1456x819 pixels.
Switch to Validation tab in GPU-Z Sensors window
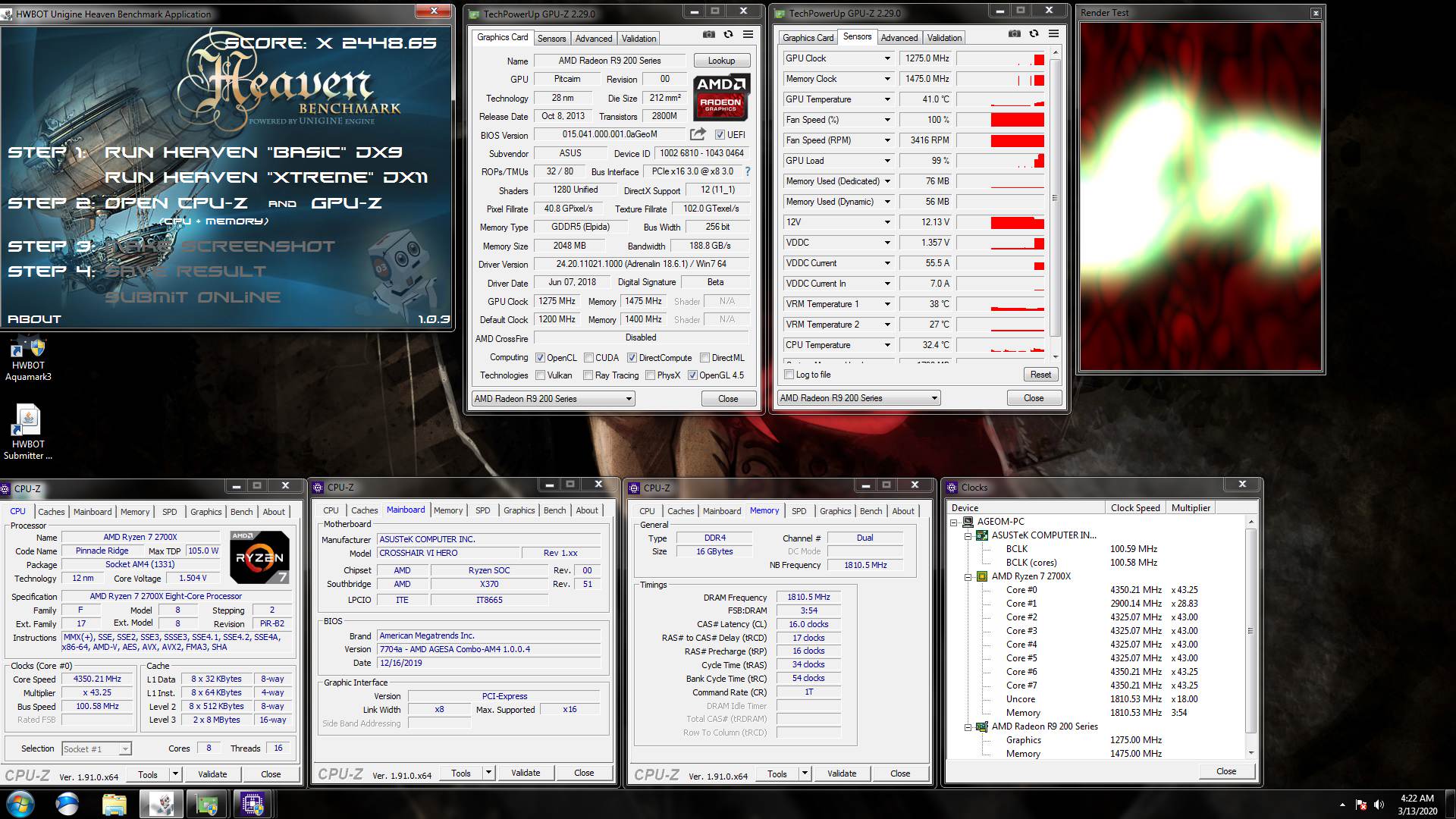[x=944, y=38]
